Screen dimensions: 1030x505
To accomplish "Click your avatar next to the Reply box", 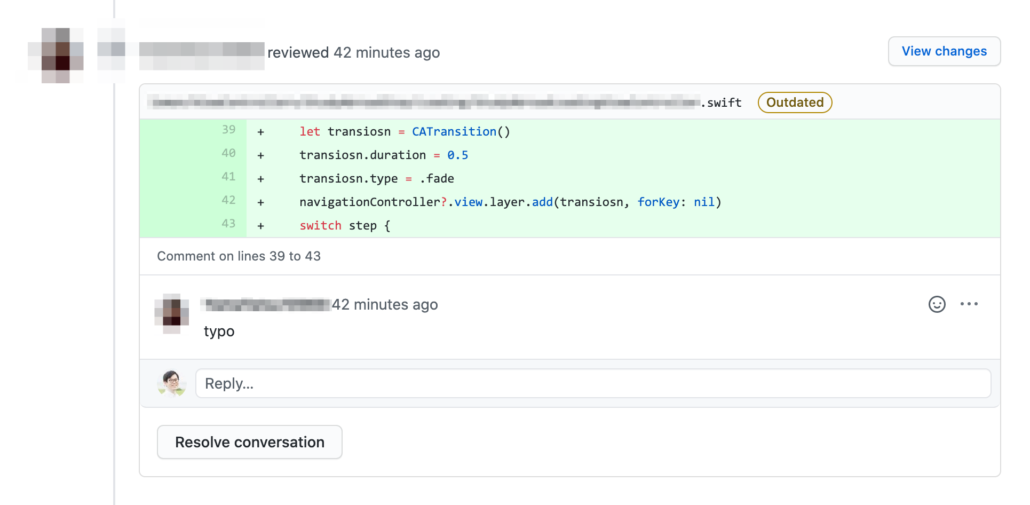I will [173, 383].
